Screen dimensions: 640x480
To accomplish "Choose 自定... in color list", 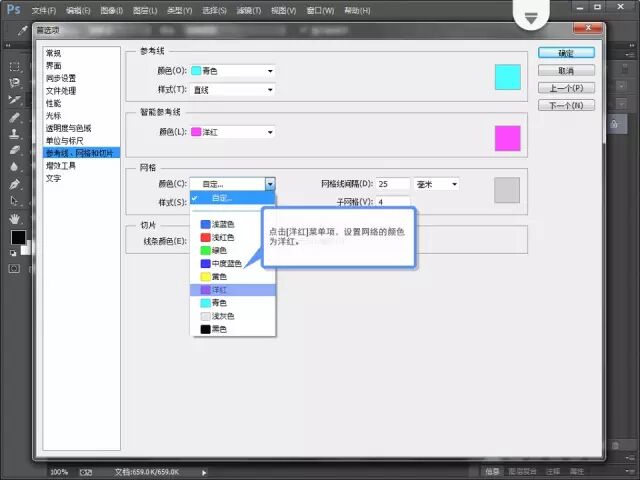I will pos(233,198).
